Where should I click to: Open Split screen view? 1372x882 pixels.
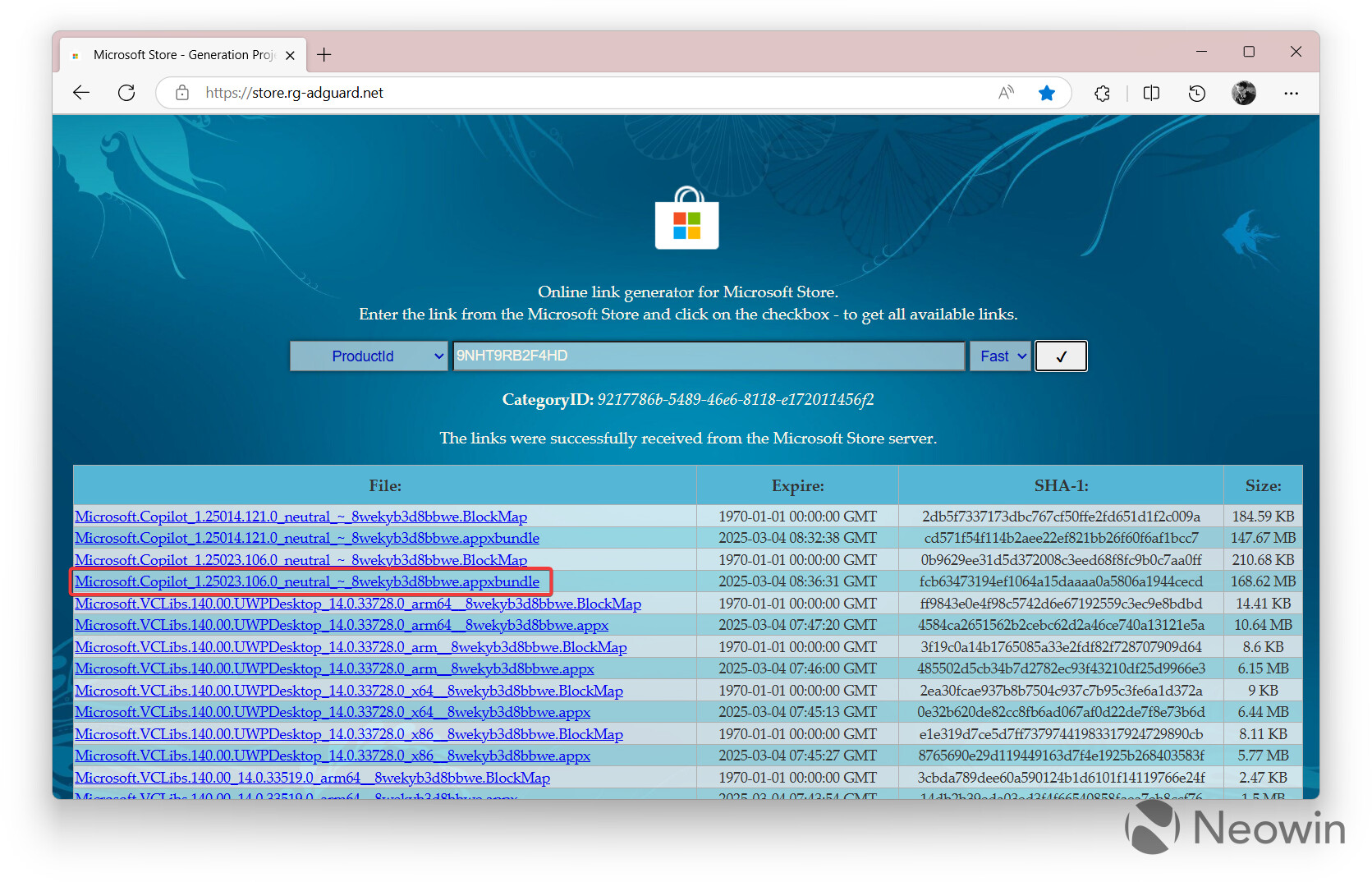(1151, 93)
